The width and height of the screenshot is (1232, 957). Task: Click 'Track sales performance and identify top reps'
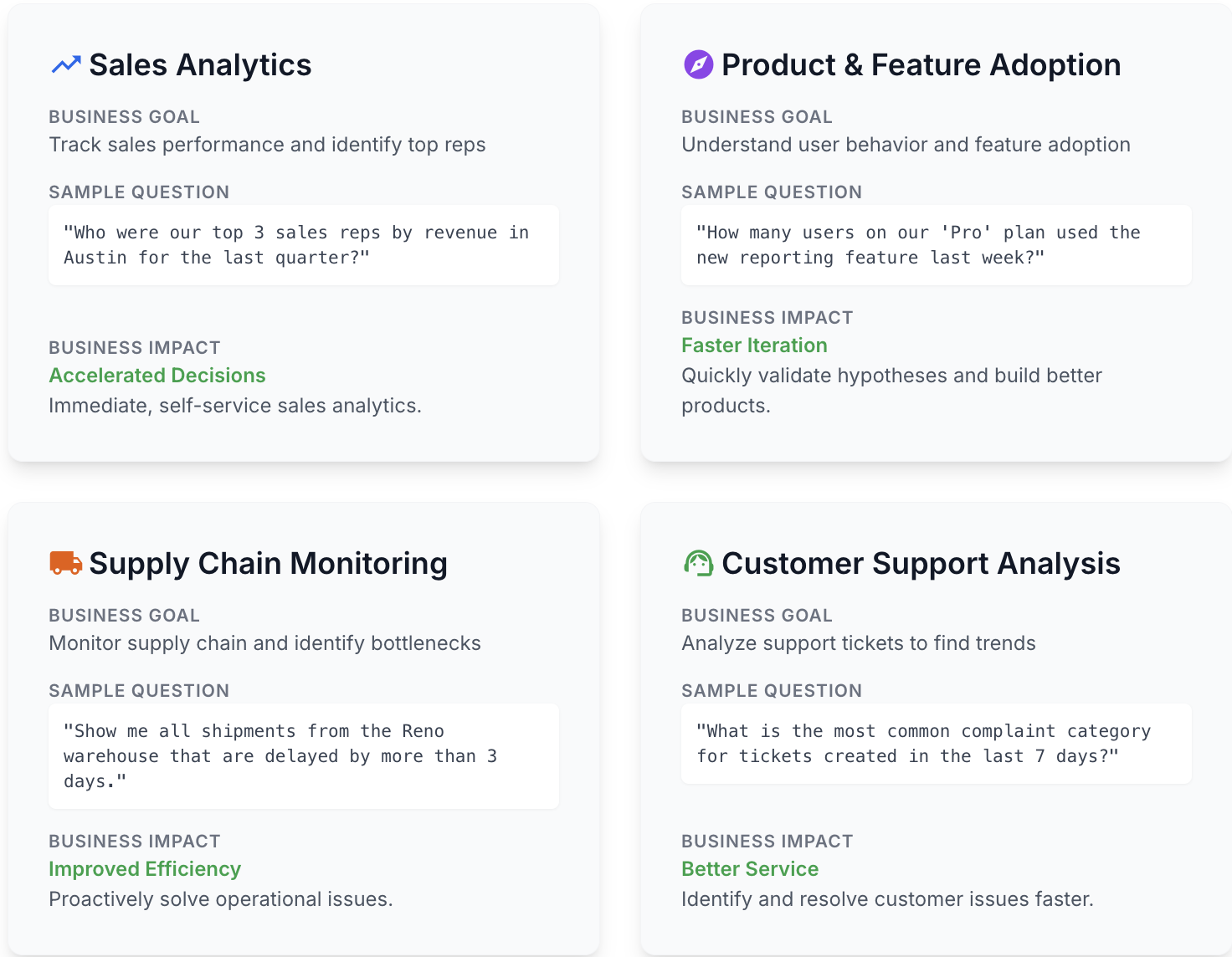coord(267,145)
